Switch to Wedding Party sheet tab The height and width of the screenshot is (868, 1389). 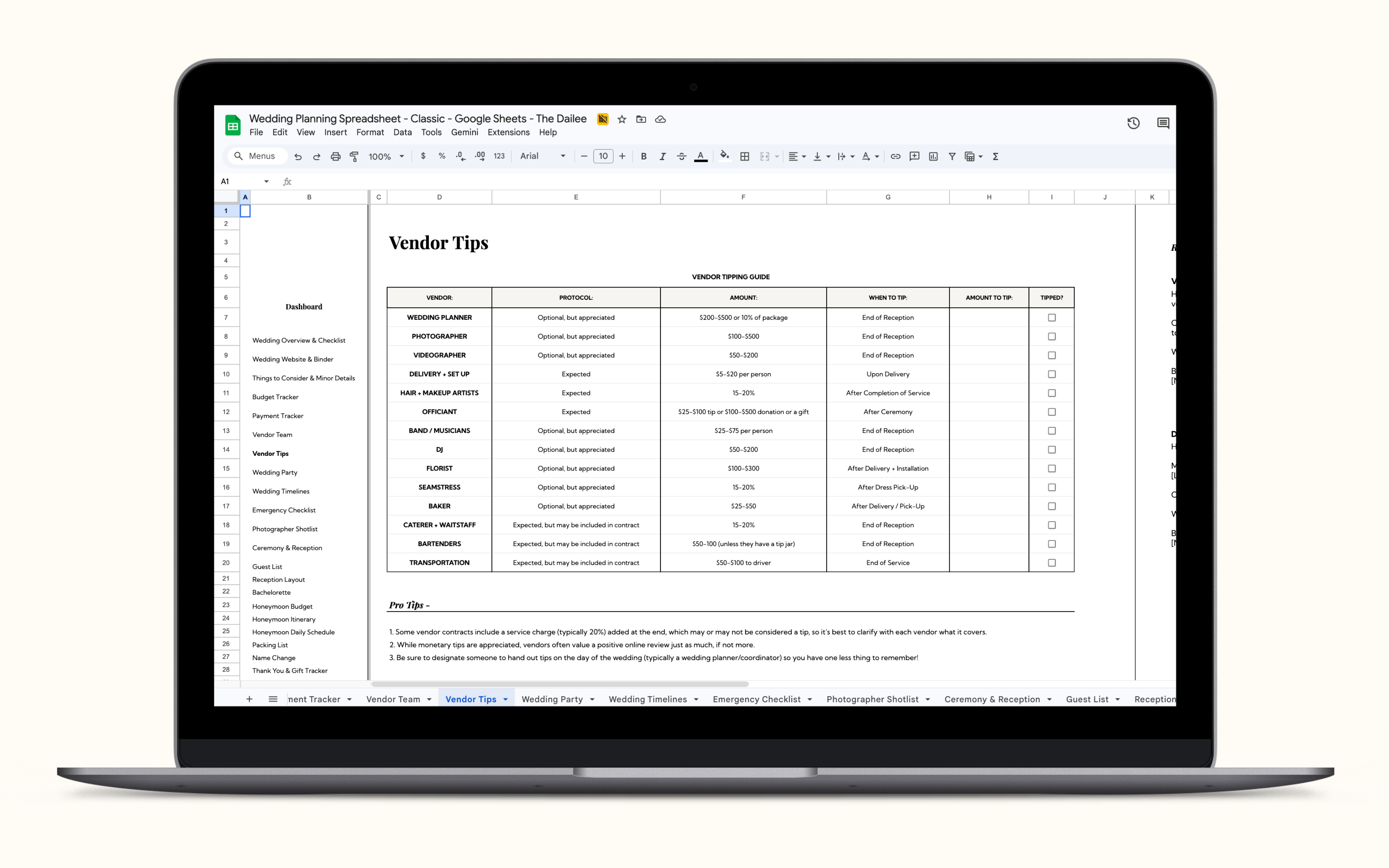click(x=551, y=699)
